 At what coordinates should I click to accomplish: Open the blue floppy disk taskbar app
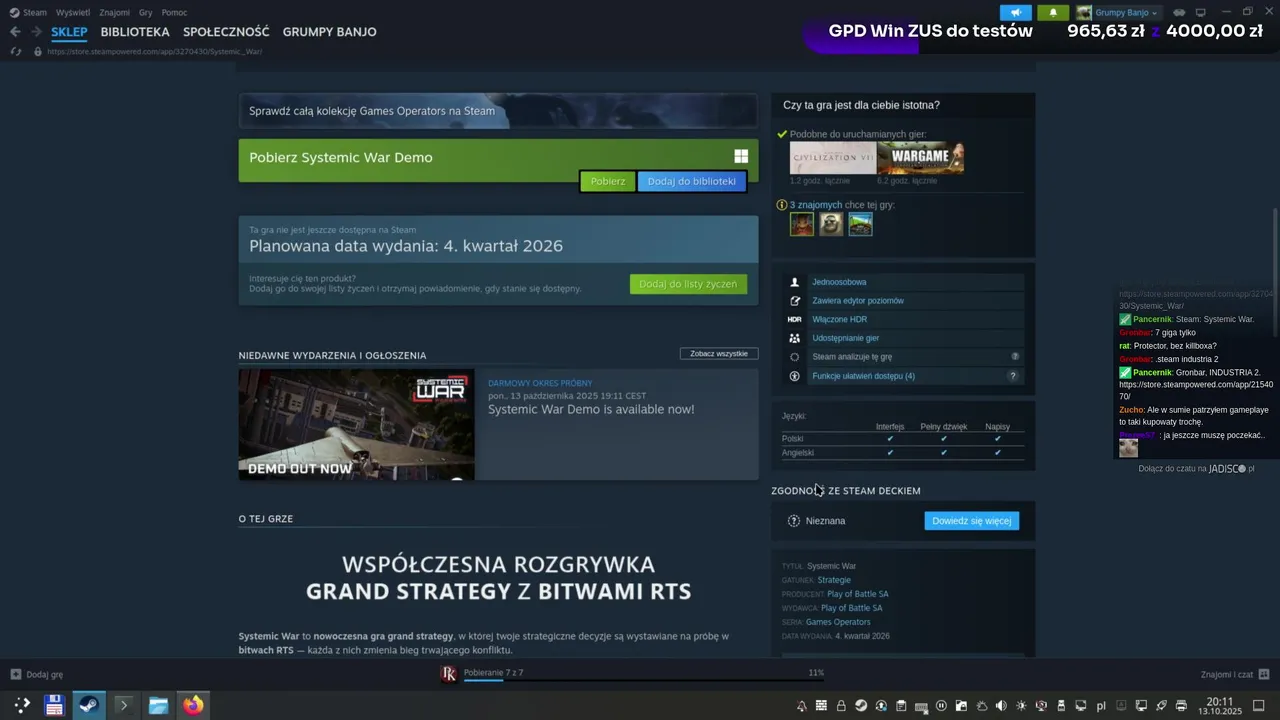54,705
